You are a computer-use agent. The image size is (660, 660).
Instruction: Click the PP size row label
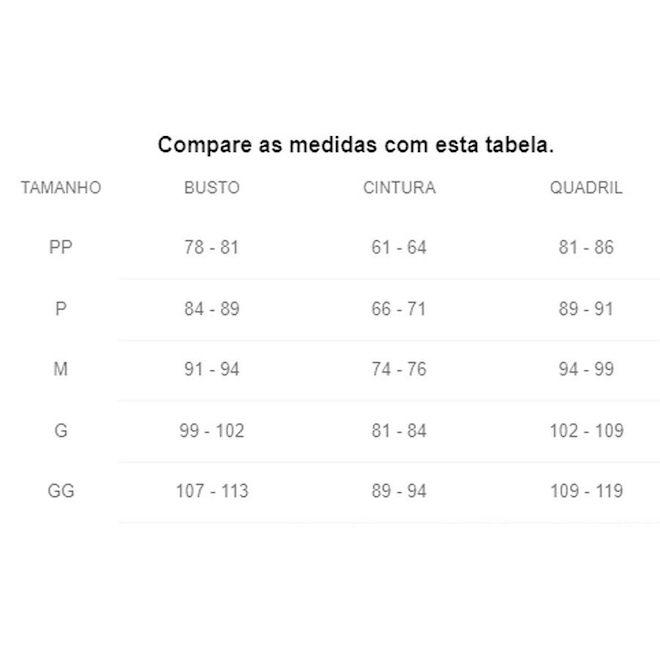tap(61, 248)
